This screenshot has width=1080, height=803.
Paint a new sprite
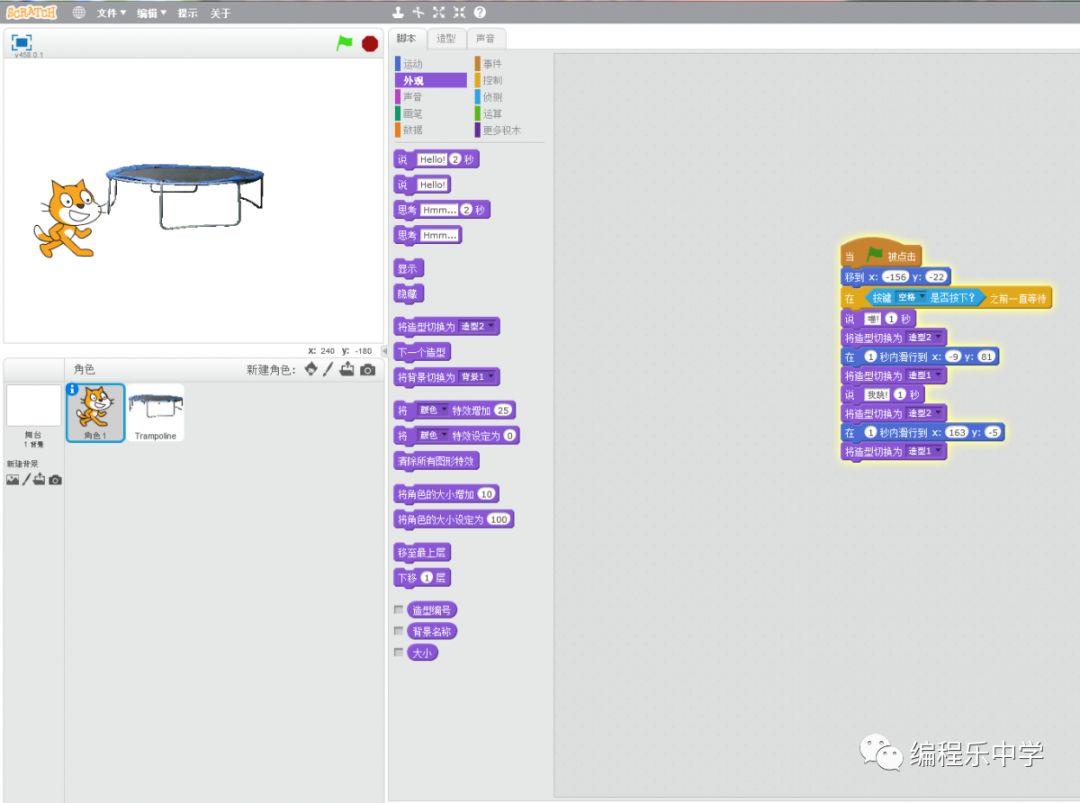click(328, 369)
